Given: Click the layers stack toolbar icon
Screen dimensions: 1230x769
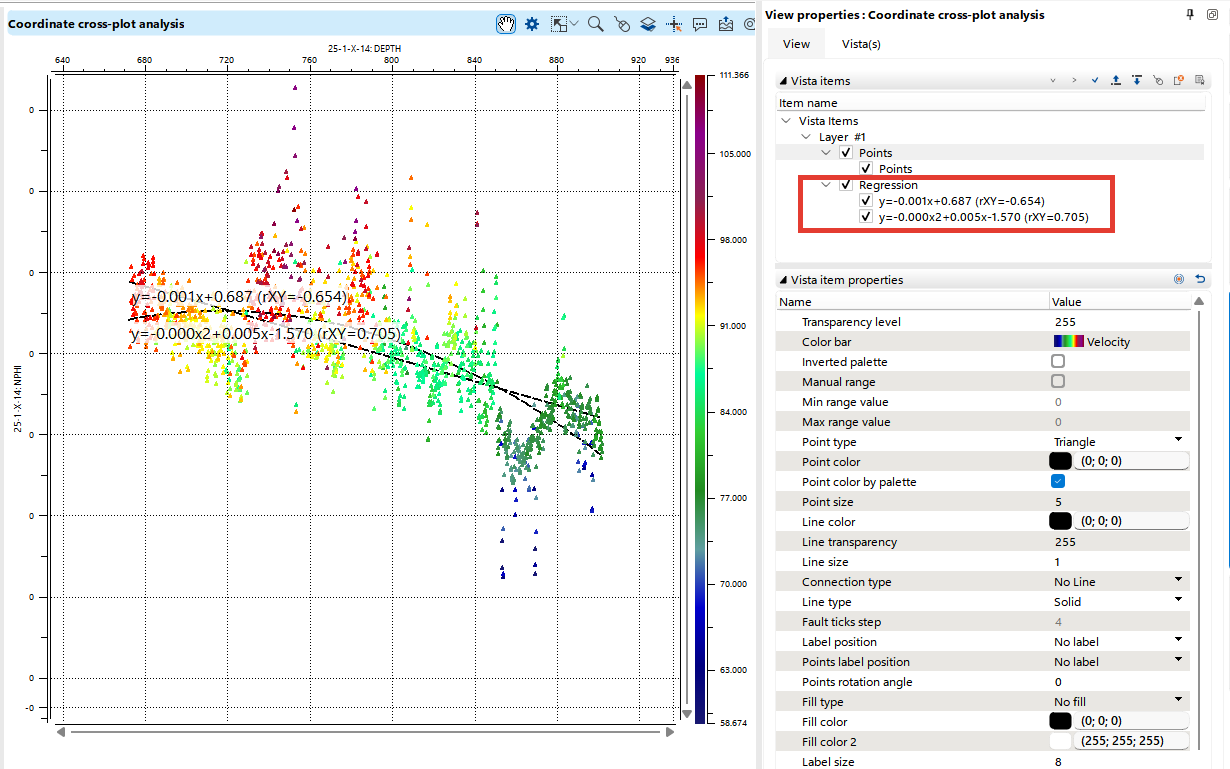Looking at the screenshot, I should tap(648, 24).
